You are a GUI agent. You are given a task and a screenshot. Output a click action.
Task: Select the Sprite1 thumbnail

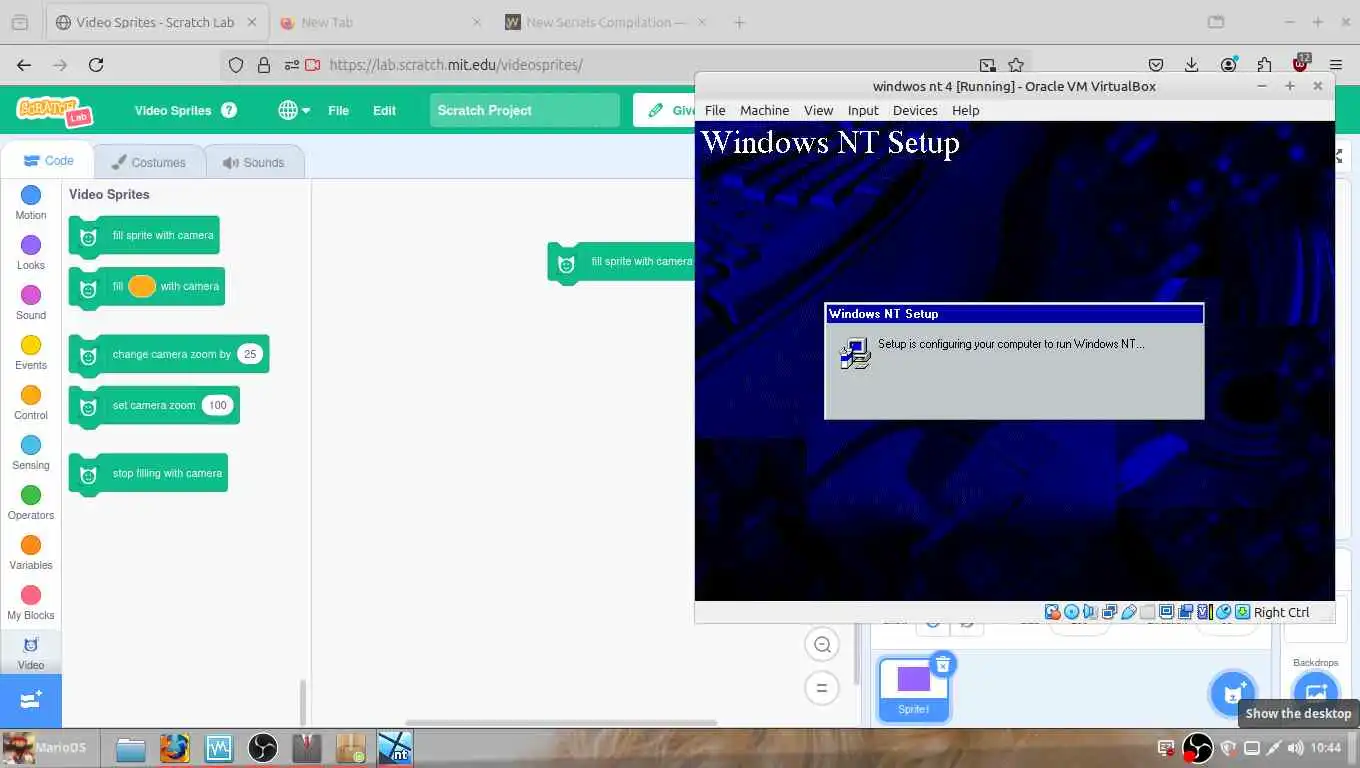coord(913,688)
